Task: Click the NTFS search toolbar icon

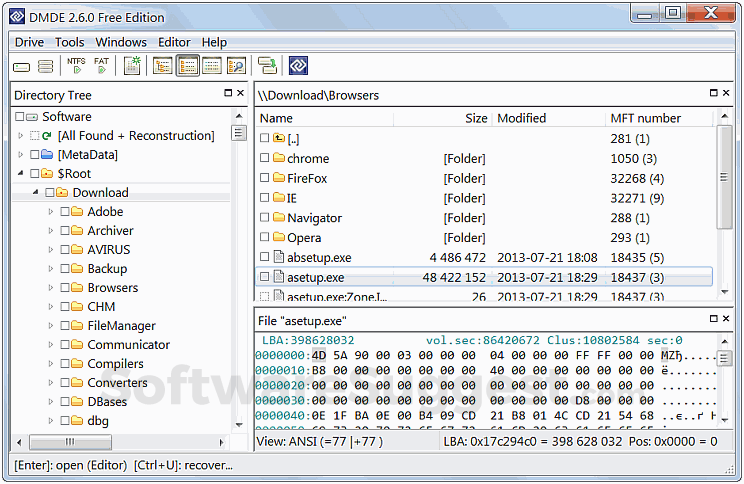Action: click(76, 66)
